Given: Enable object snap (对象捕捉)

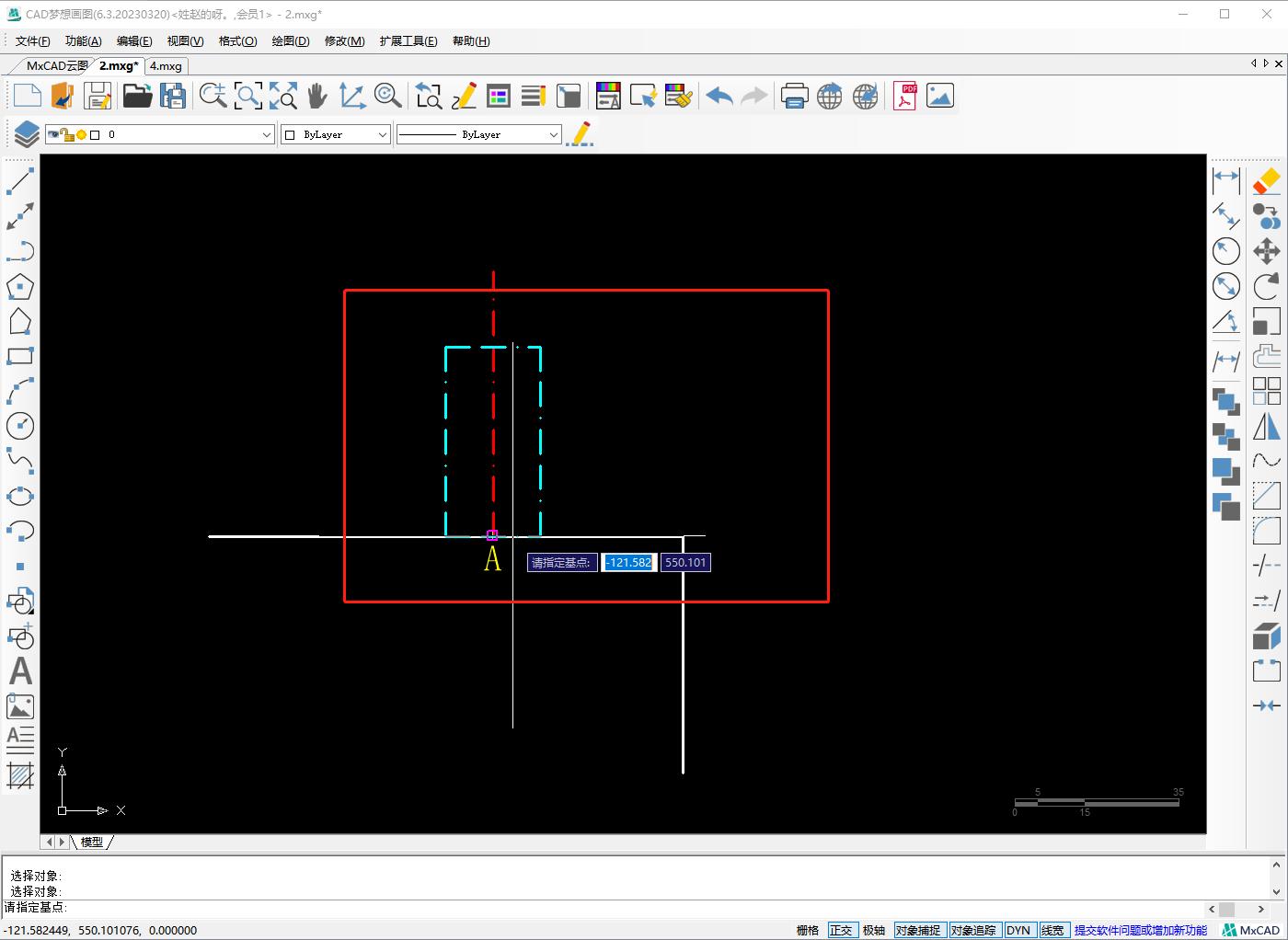Looking at the screenshot, I should [919, 930].
